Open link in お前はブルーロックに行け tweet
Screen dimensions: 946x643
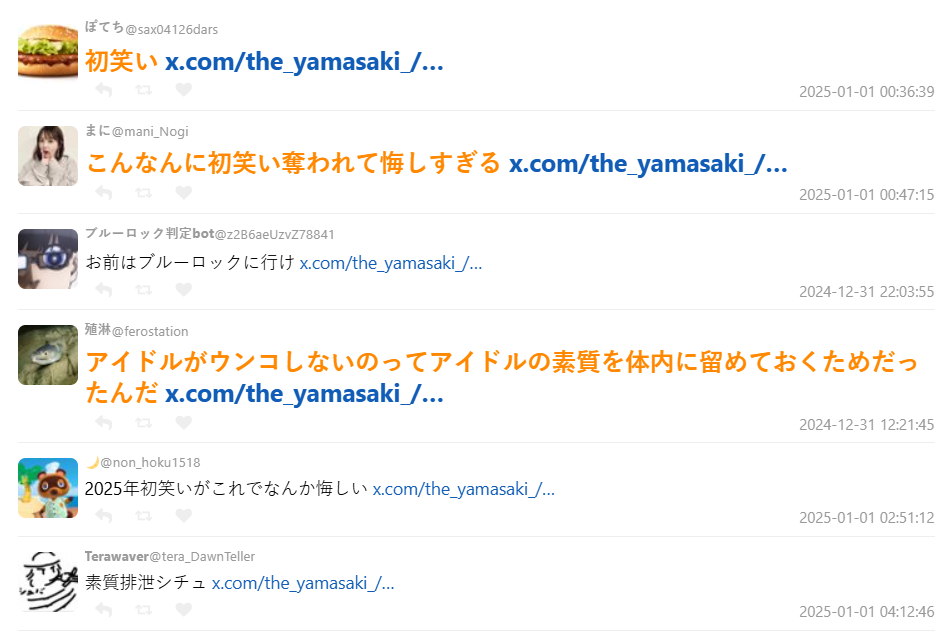391,263
